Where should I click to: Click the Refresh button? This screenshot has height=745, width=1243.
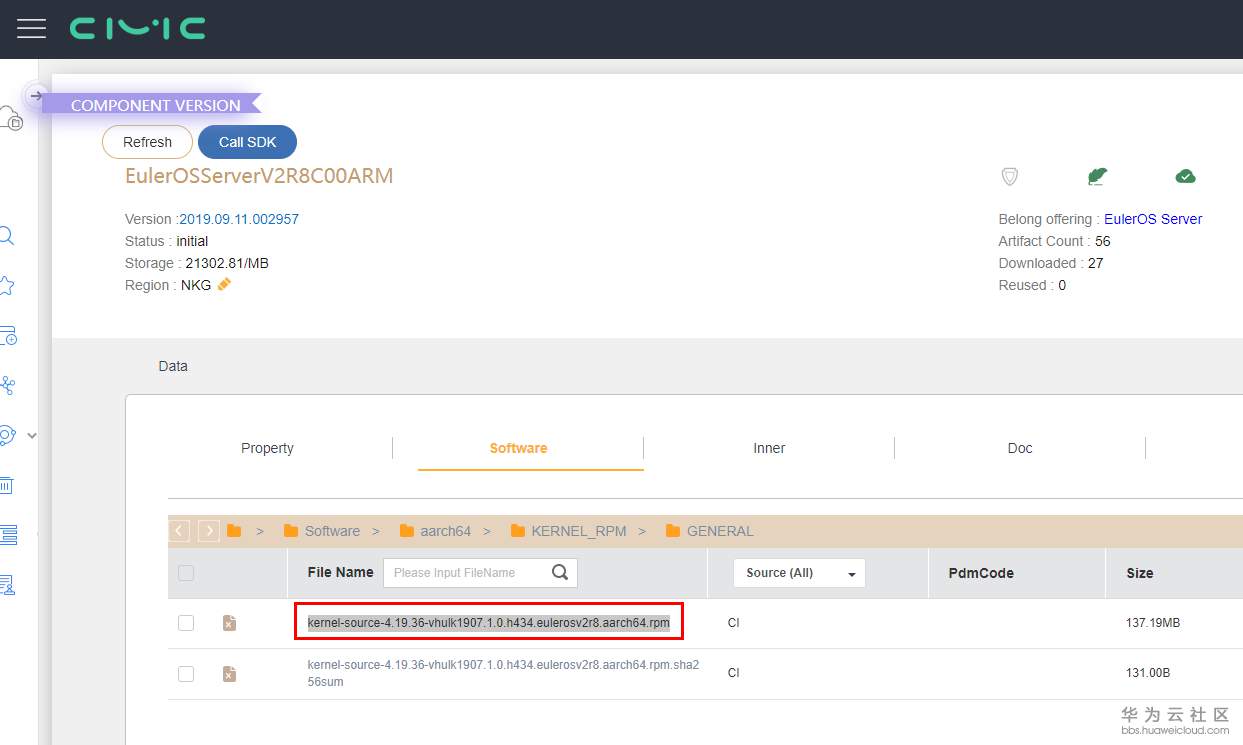[x=147, y=142]
